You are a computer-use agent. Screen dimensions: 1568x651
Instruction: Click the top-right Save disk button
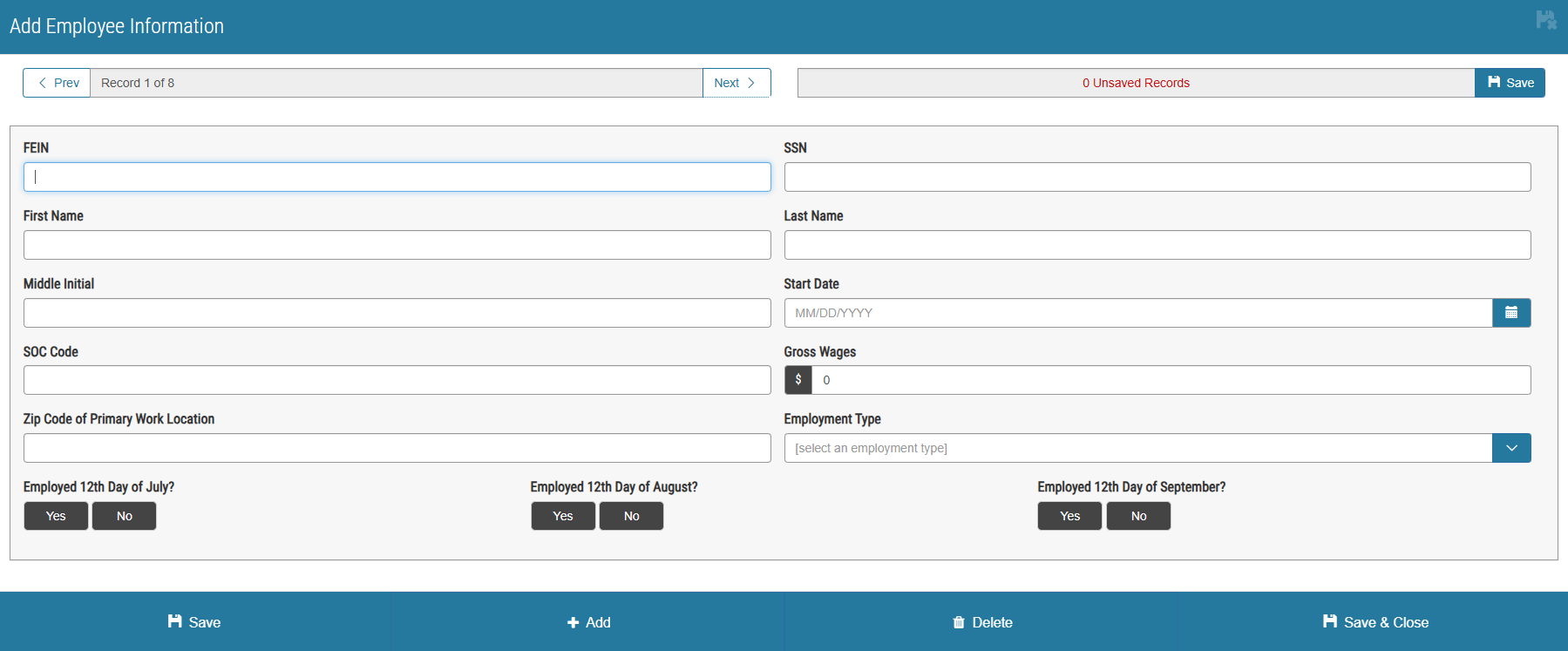[1510, 83]
